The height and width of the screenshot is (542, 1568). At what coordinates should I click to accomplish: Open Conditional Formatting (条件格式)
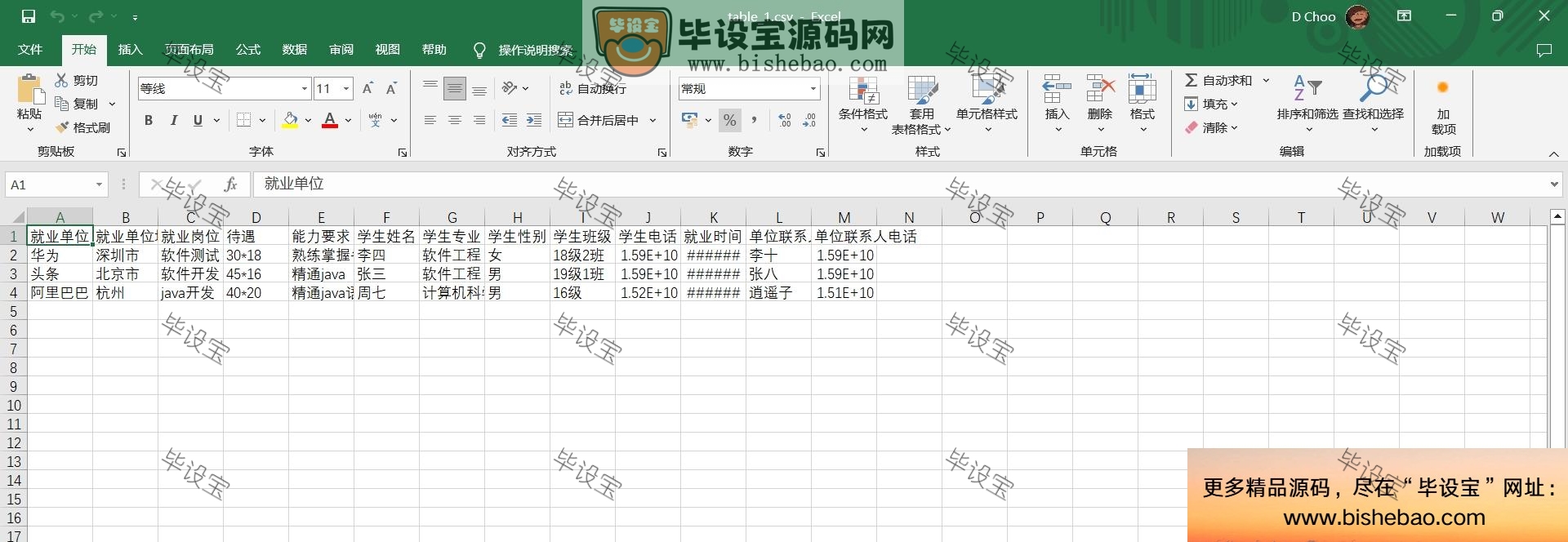pyautogui.click(x=863, y=104)
